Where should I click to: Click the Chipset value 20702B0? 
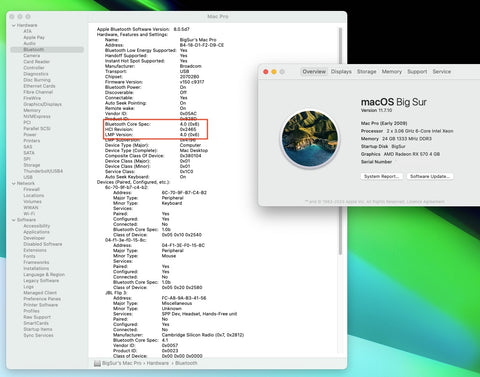point(189,77)
